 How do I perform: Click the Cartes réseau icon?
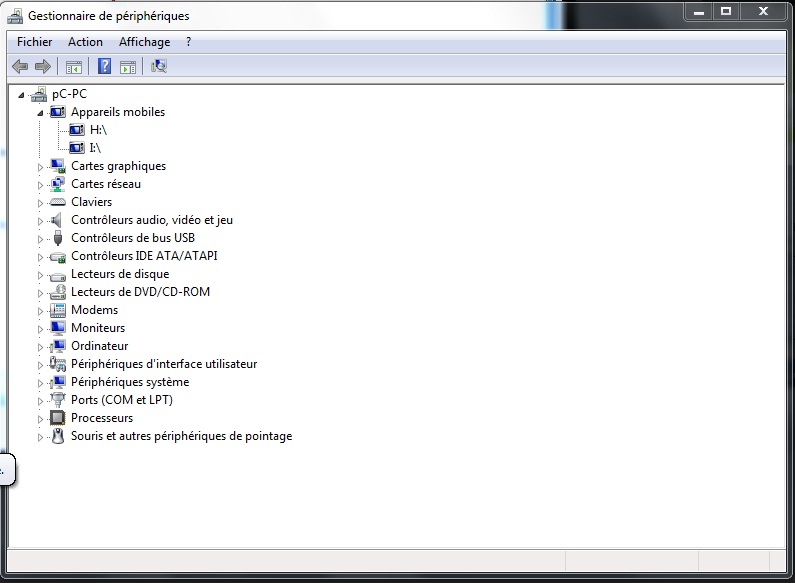tap(58, 184)
